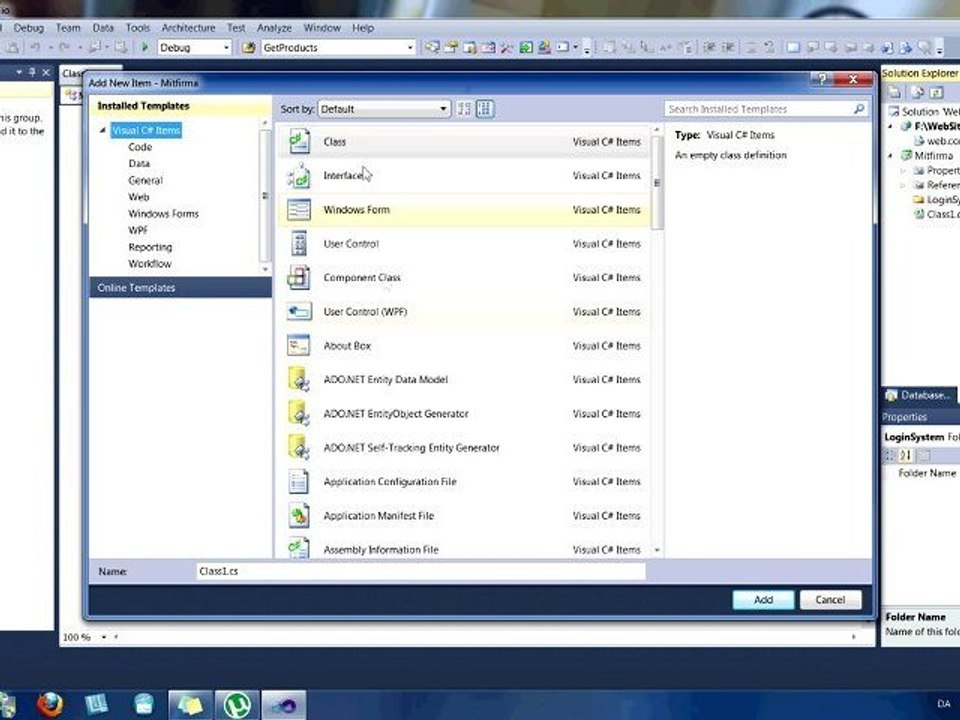Select the Class template
Image resolution: width=960 pixels, height=720 pixels.
tap(464, 141)
